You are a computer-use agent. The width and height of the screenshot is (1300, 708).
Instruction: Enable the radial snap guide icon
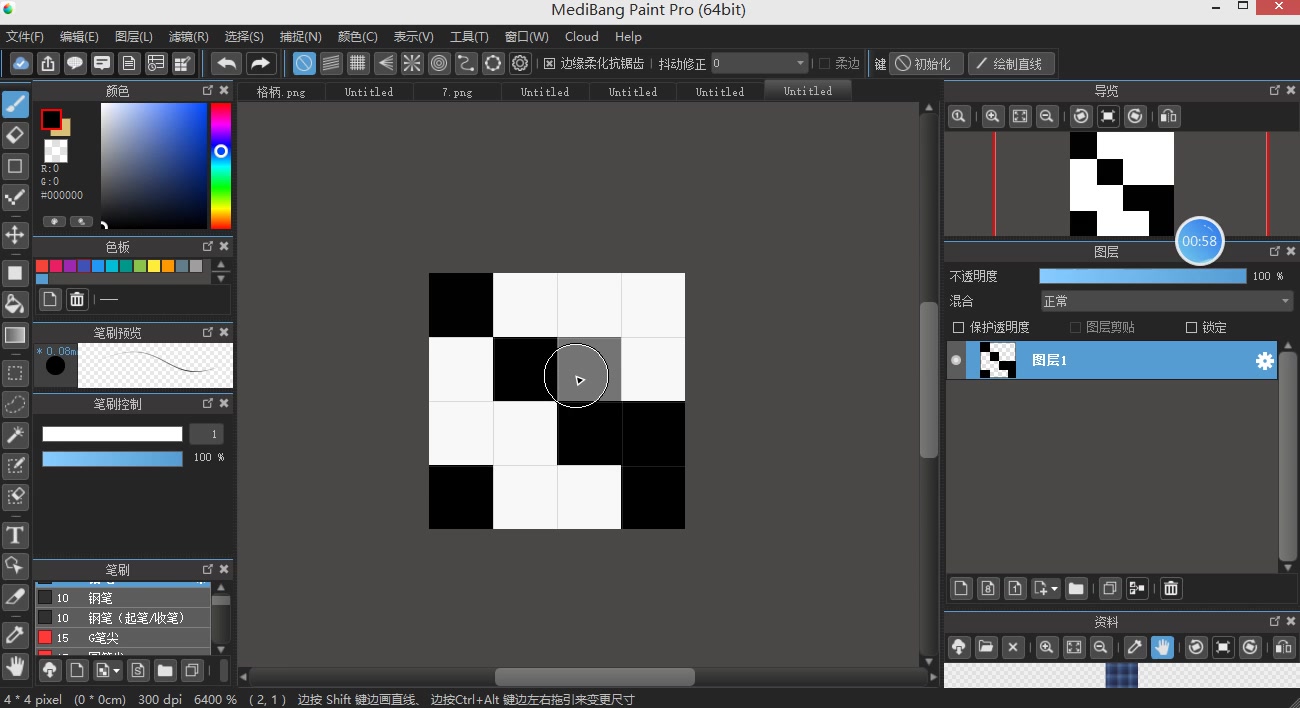[x=412, y=64]
